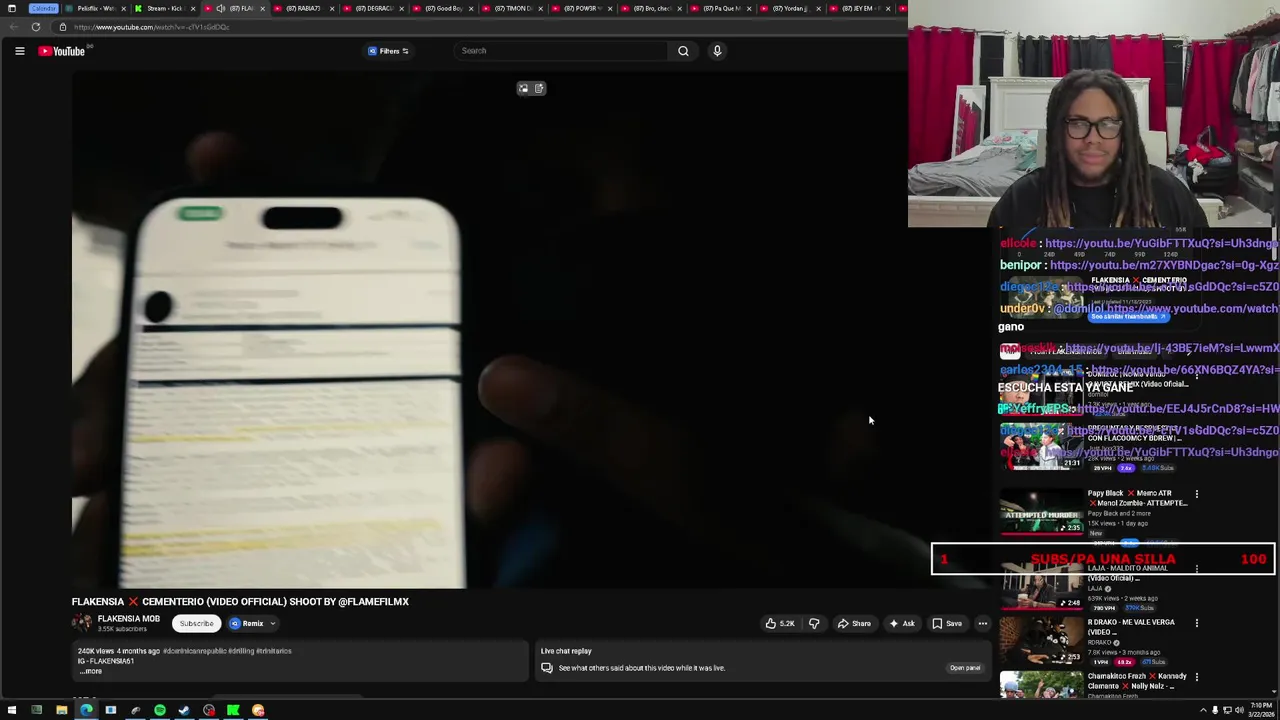The width and height of the screenshot is (1280, 720).
Task: Open menu for the Chamakitoo Frezh video
Action: [1196, 676]
